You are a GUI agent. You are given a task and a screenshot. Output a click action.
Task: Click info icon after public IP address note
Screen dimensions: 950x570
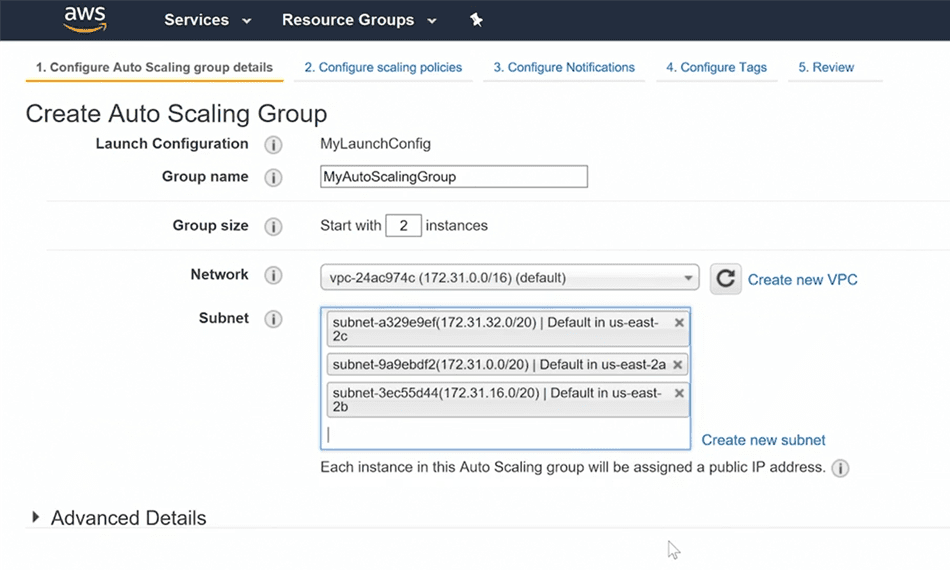pos(840,468)
